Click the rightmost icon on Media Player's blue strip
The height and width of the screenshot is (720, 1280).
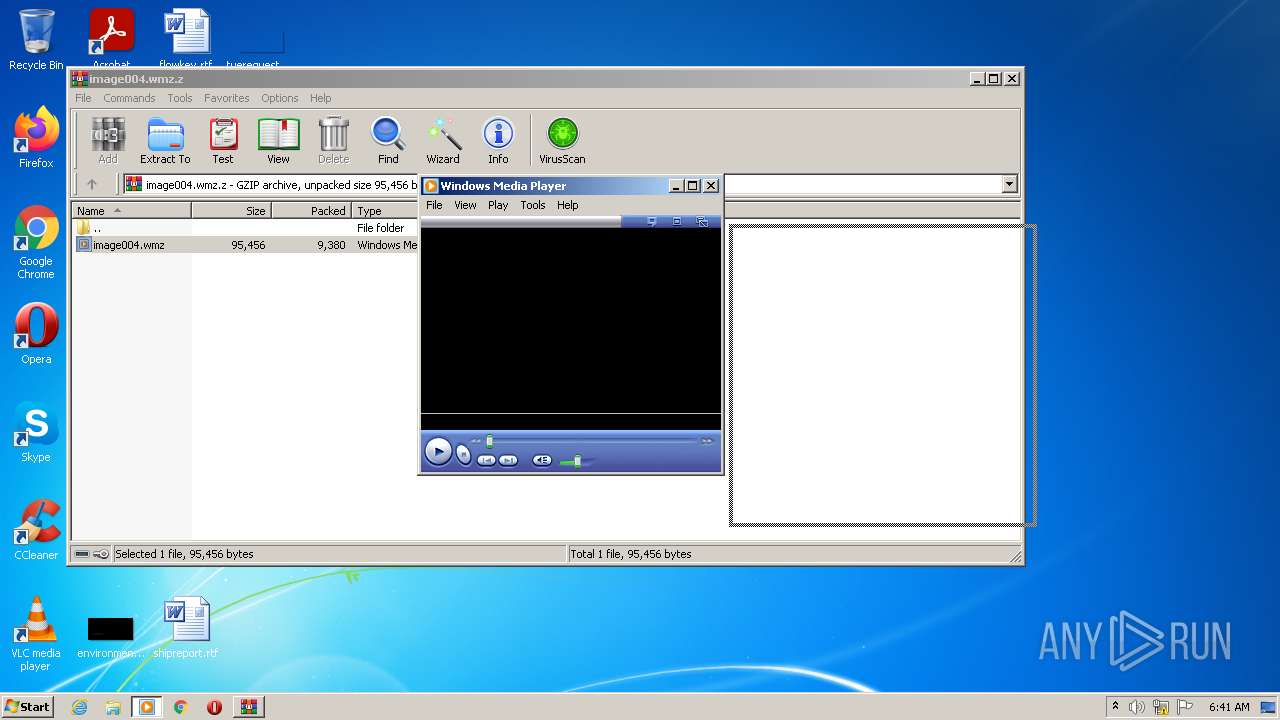[702, 221]
